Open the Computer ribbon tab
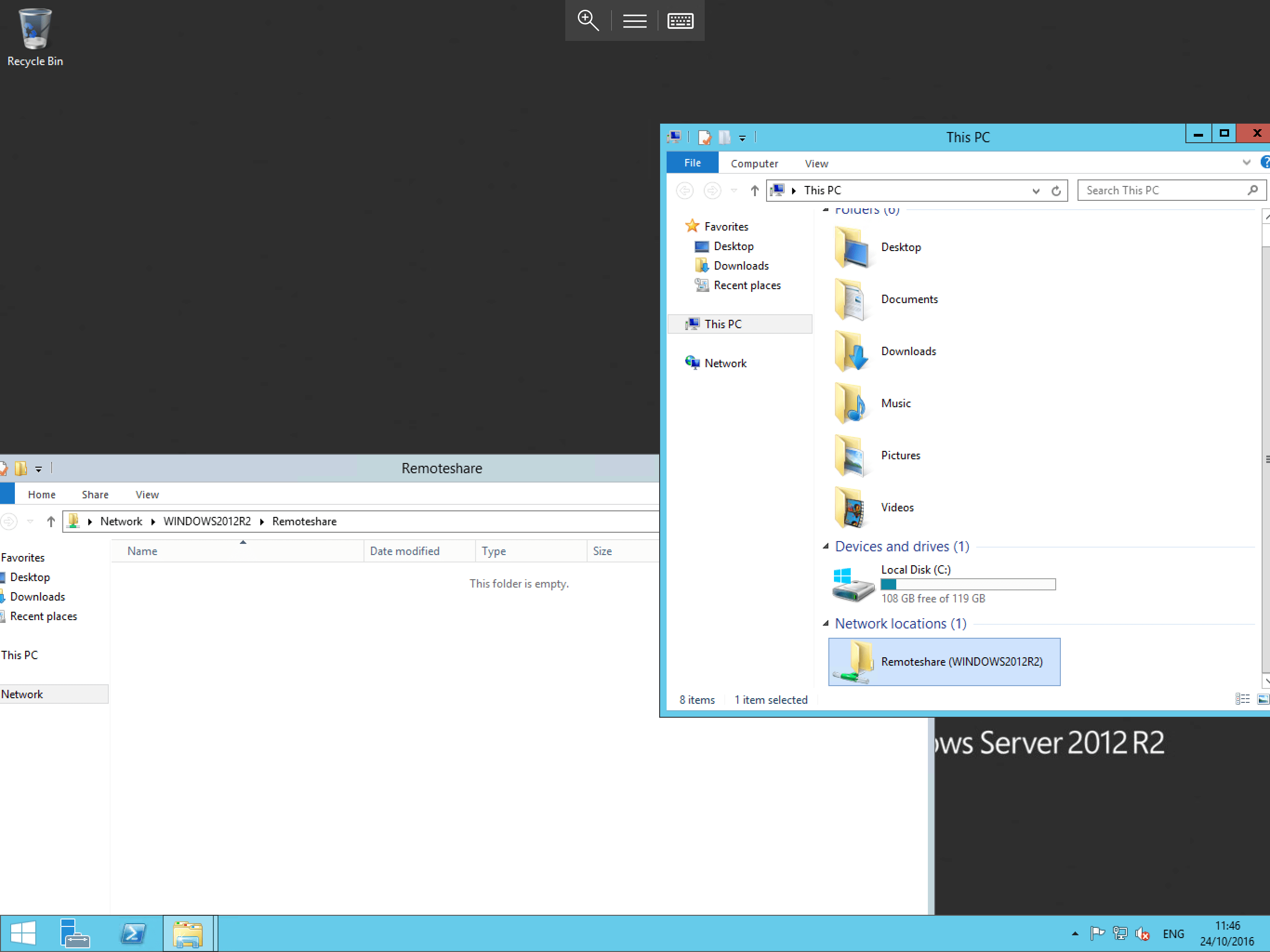 coord(754,164)
